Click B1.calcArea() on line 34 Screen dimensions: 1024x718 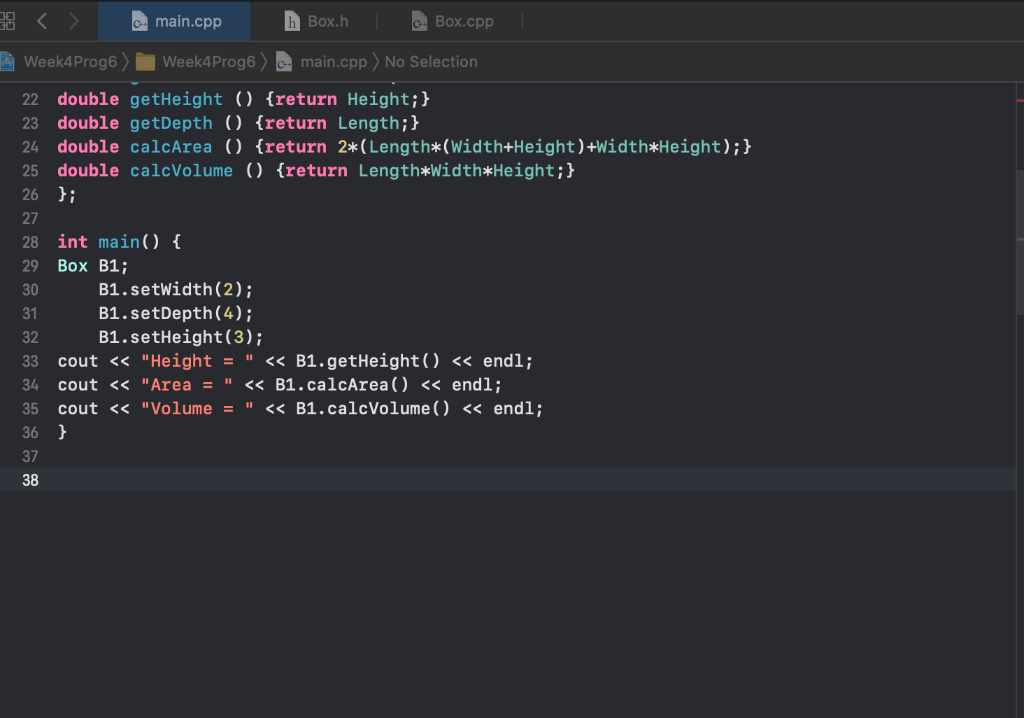pyautogui.click(x=342, y=385)
